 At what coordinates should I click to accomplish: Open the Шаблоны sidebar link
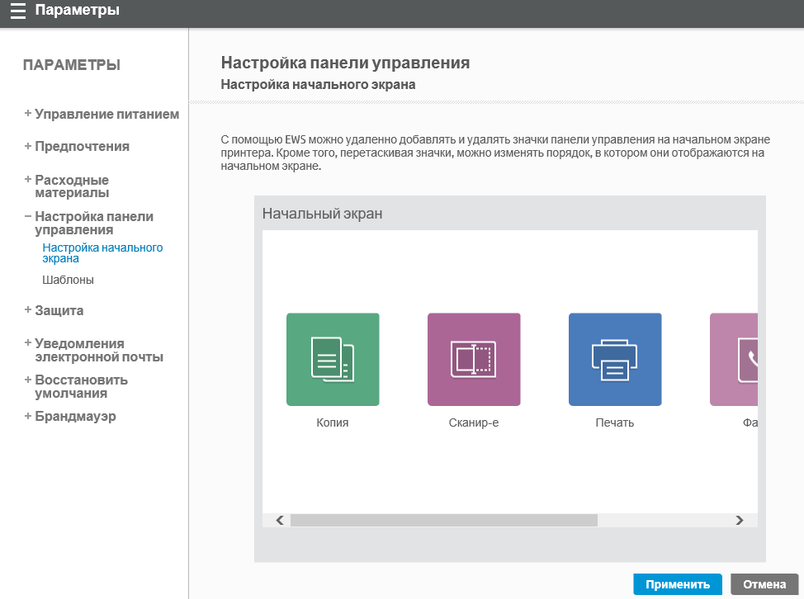tap(68, 280)
